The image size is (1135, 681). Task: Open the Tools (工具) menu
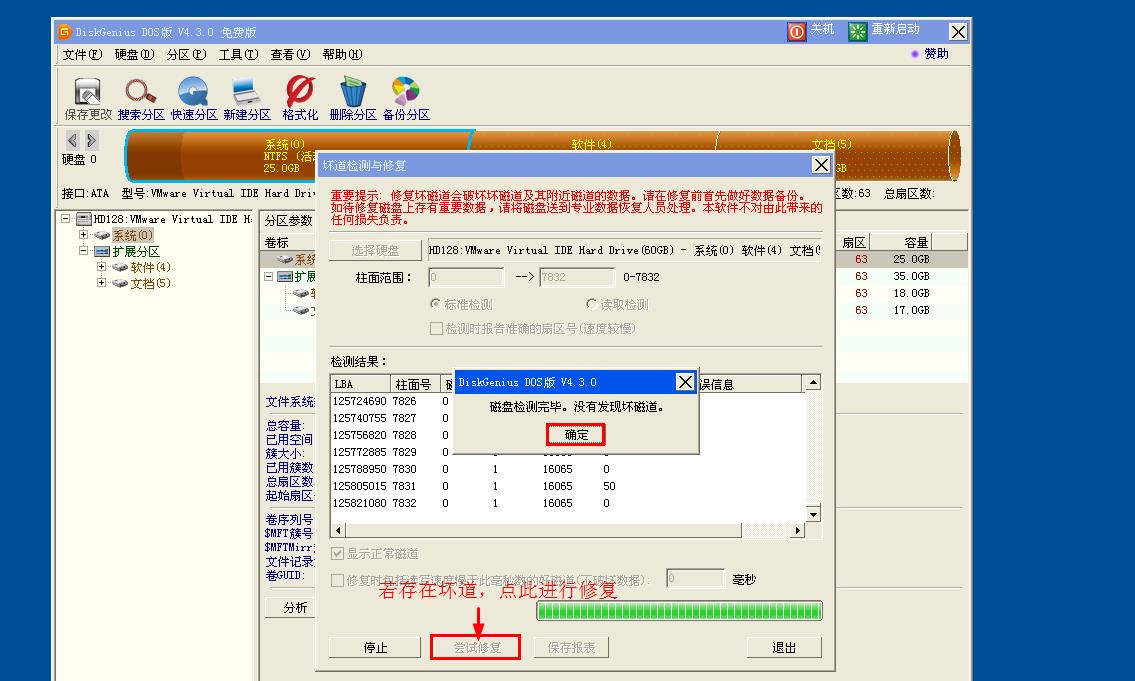pyautogui.click(x=238, y=54)
